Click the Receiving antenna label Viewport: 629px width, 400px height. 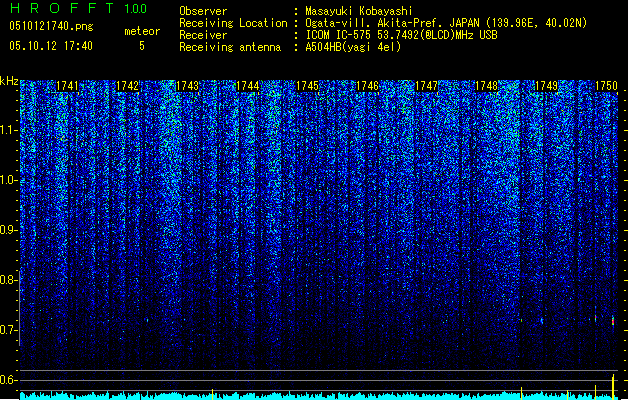tap(230, 47)
